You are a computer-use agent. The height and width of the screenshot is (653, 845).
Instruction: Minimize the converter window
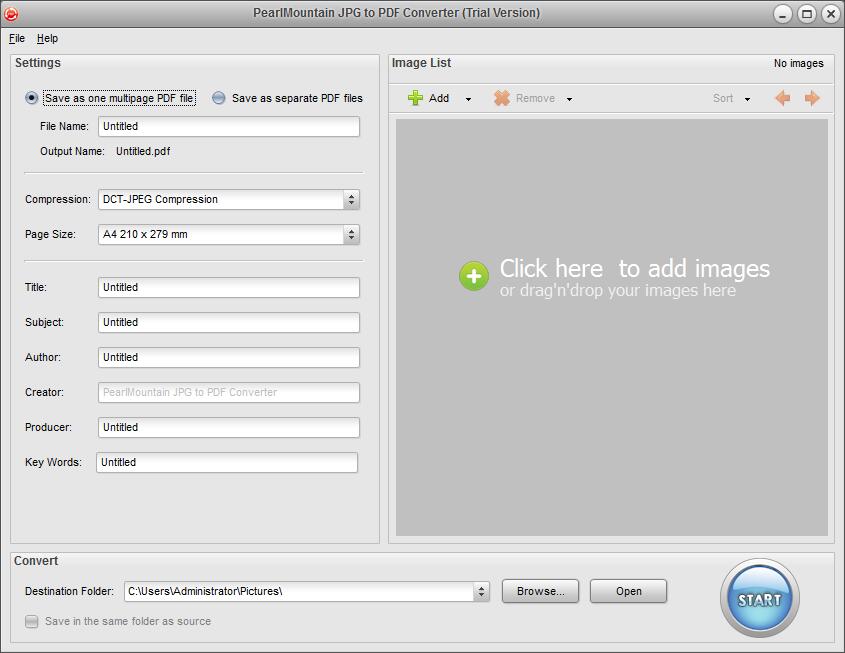[782, 14]
